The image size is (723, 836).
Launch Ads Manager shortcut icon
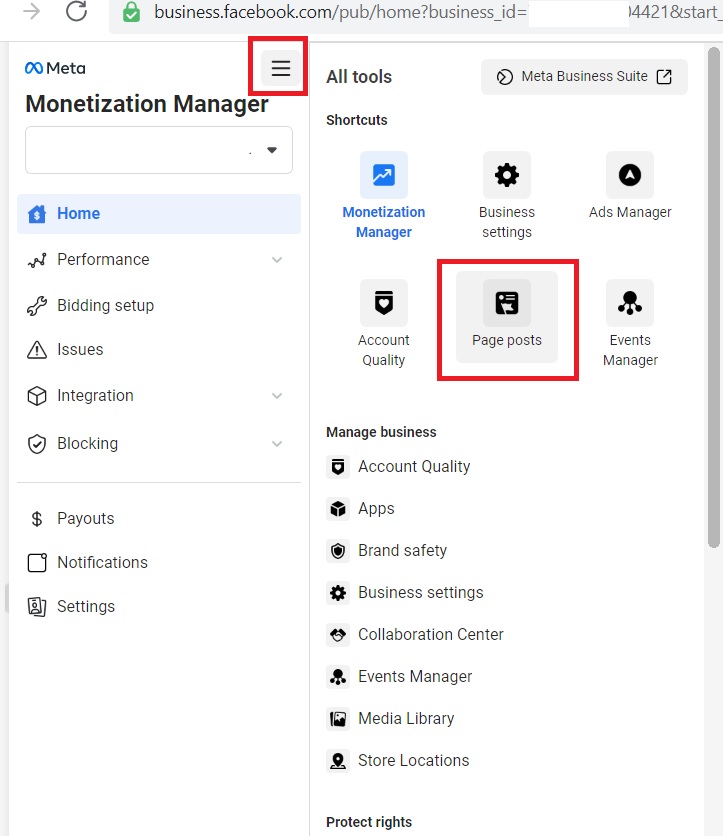tap(630, 175)
